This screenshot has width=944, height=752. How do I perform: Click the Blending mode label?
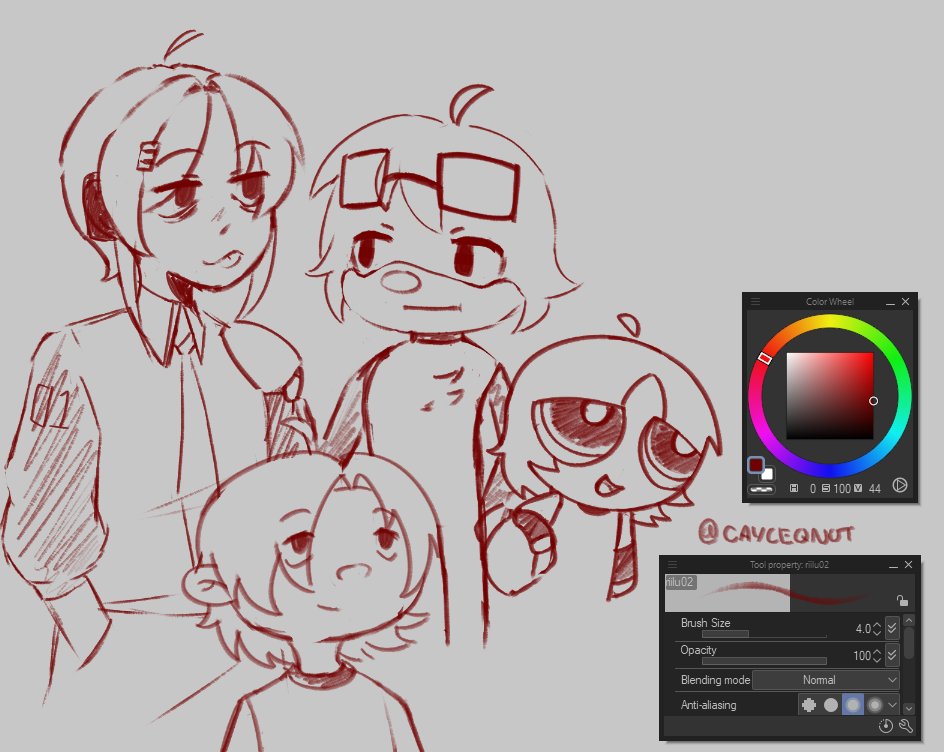(x=715, y=680)
